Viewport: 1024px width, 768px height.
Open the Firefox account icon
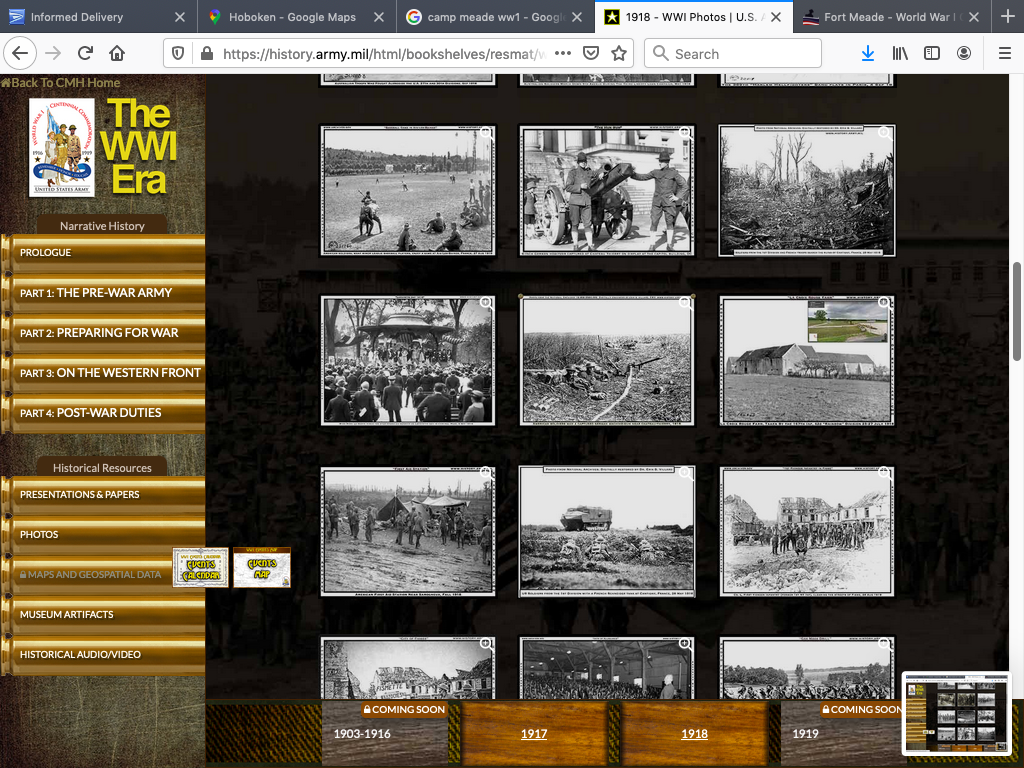(963, 53)
